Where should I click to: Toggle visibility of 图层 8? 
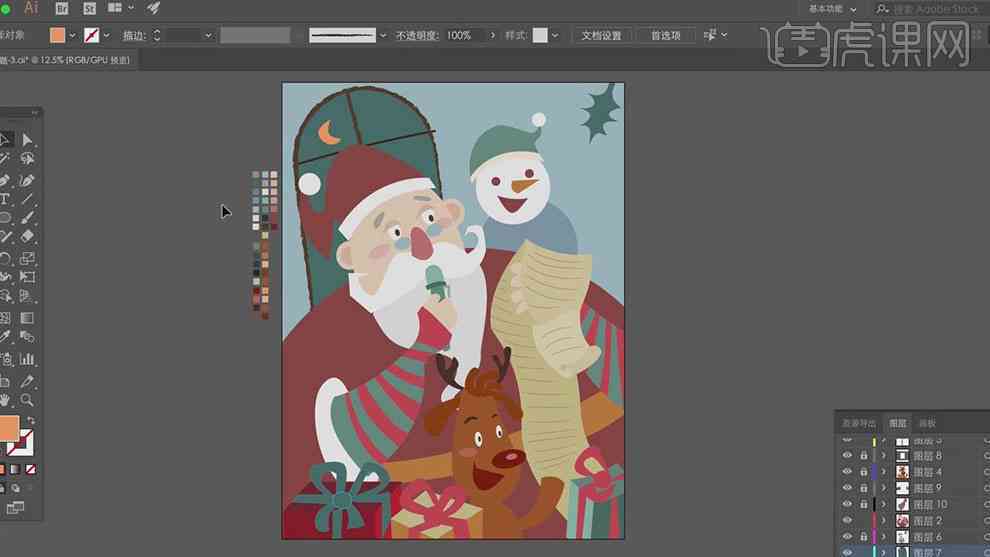[x=847, y=455]
